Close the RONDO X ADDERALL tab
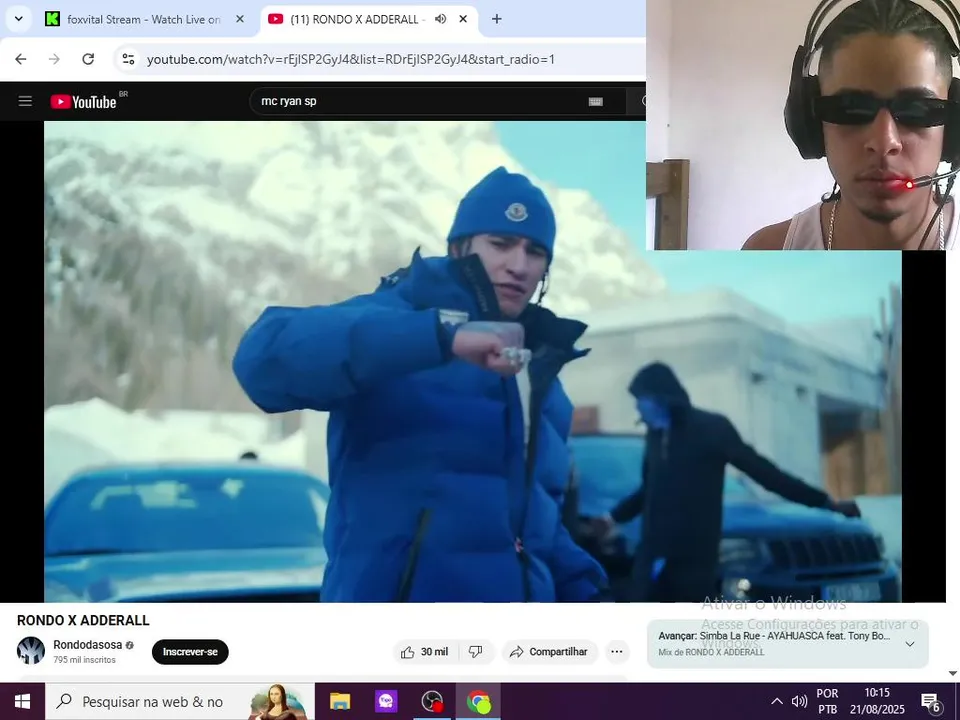The height and width of the screenshot is (720, 960). [x=463, y=19]
